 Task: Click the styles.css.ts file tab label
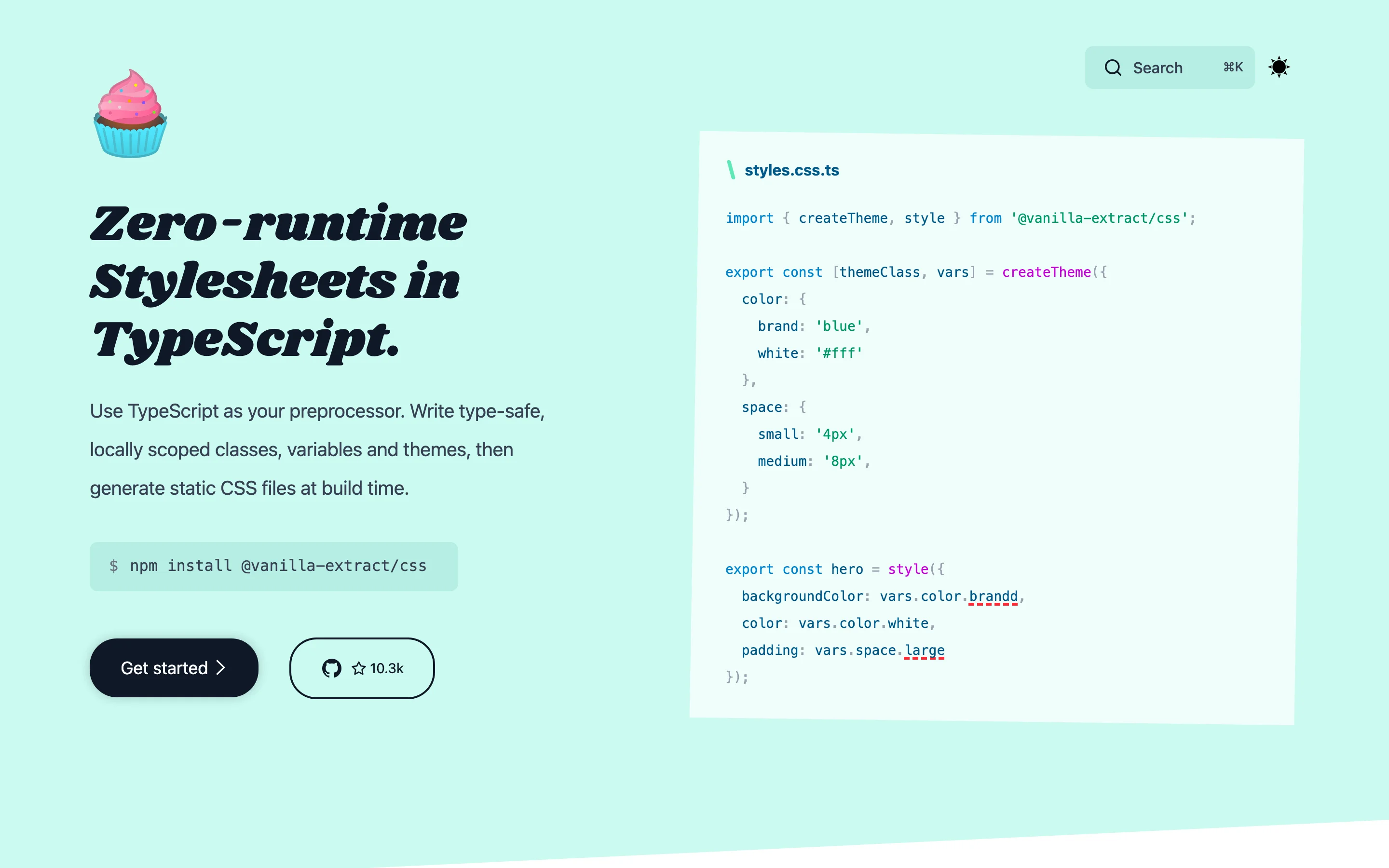(x=791, y=171)
